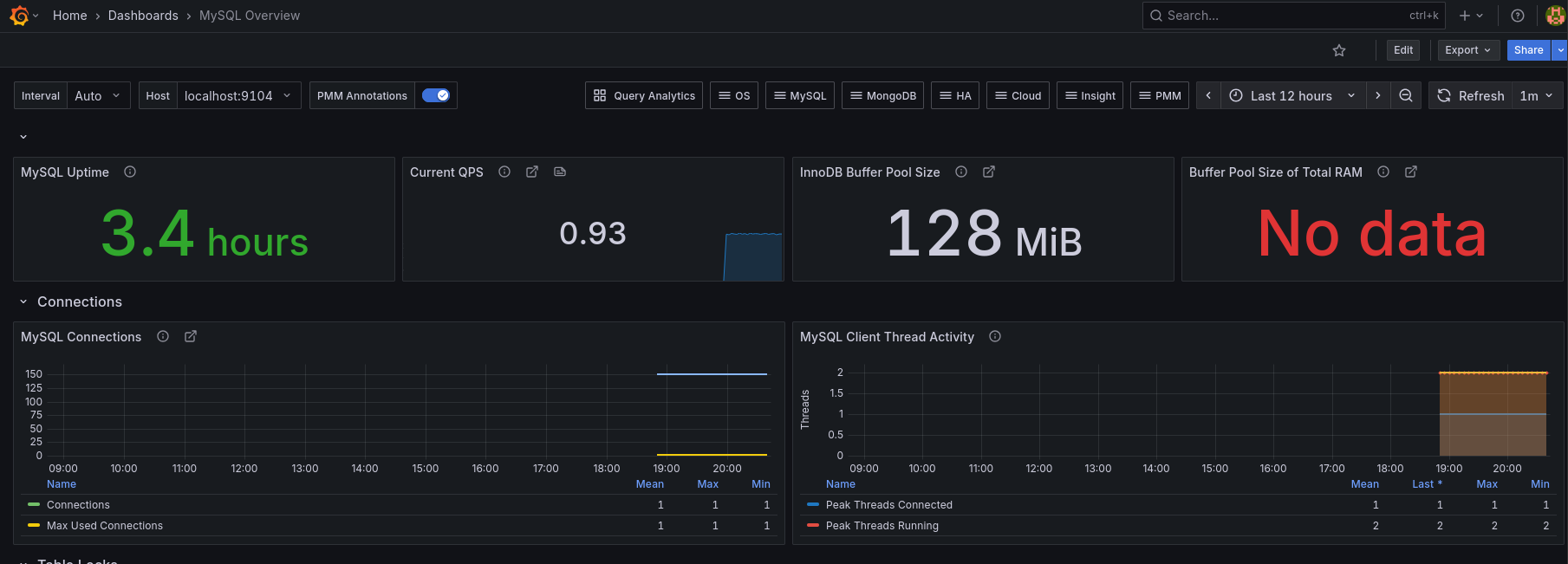1568x564 pixels.
Task: Show MySQL Client Thread Activity info icon
Action: 995,336
